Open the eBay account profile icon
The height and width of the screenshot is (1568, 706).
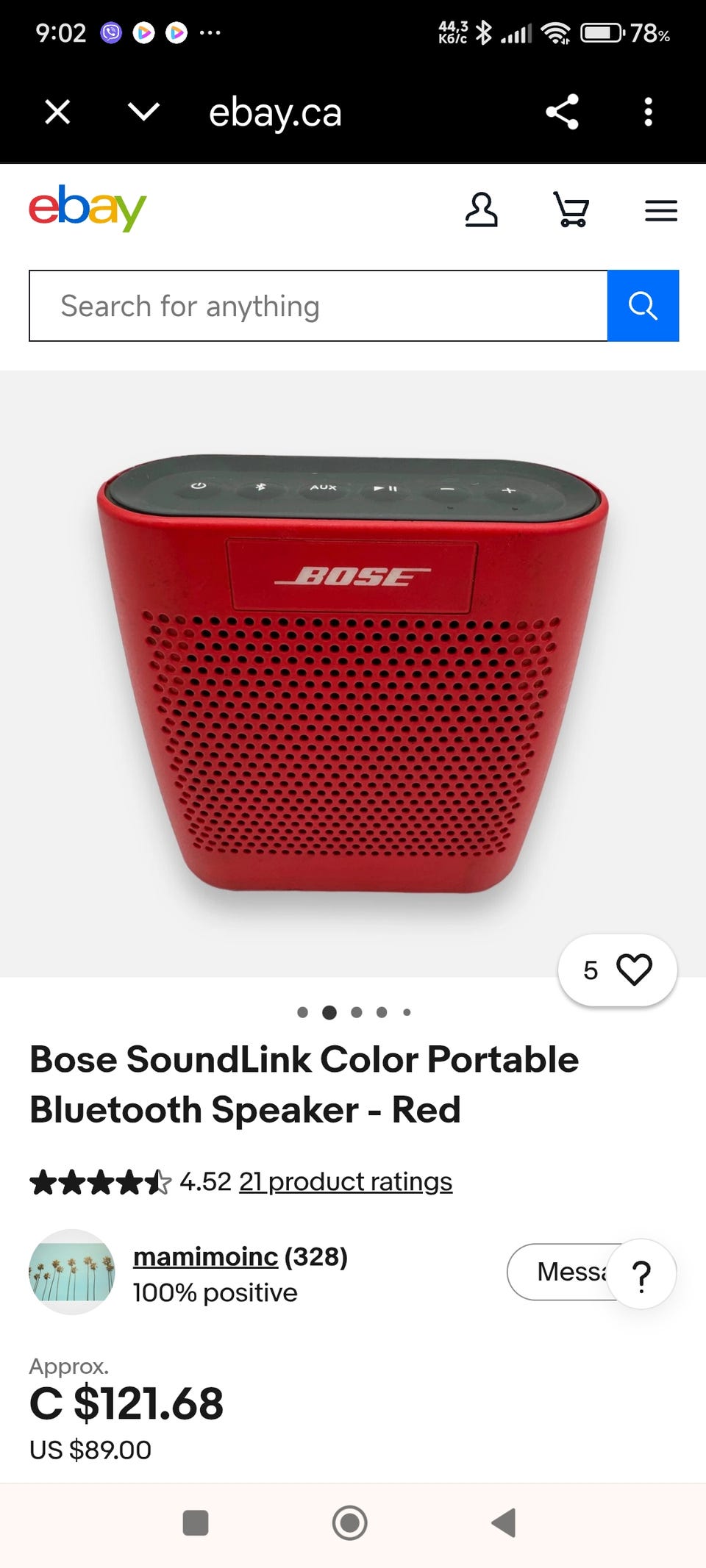pos(481,210)
